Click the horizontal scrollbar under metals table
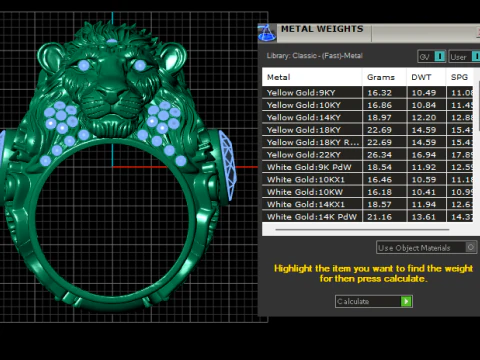Image resolution: width=480 pixels, height=360 pixels. click(362, 230)
